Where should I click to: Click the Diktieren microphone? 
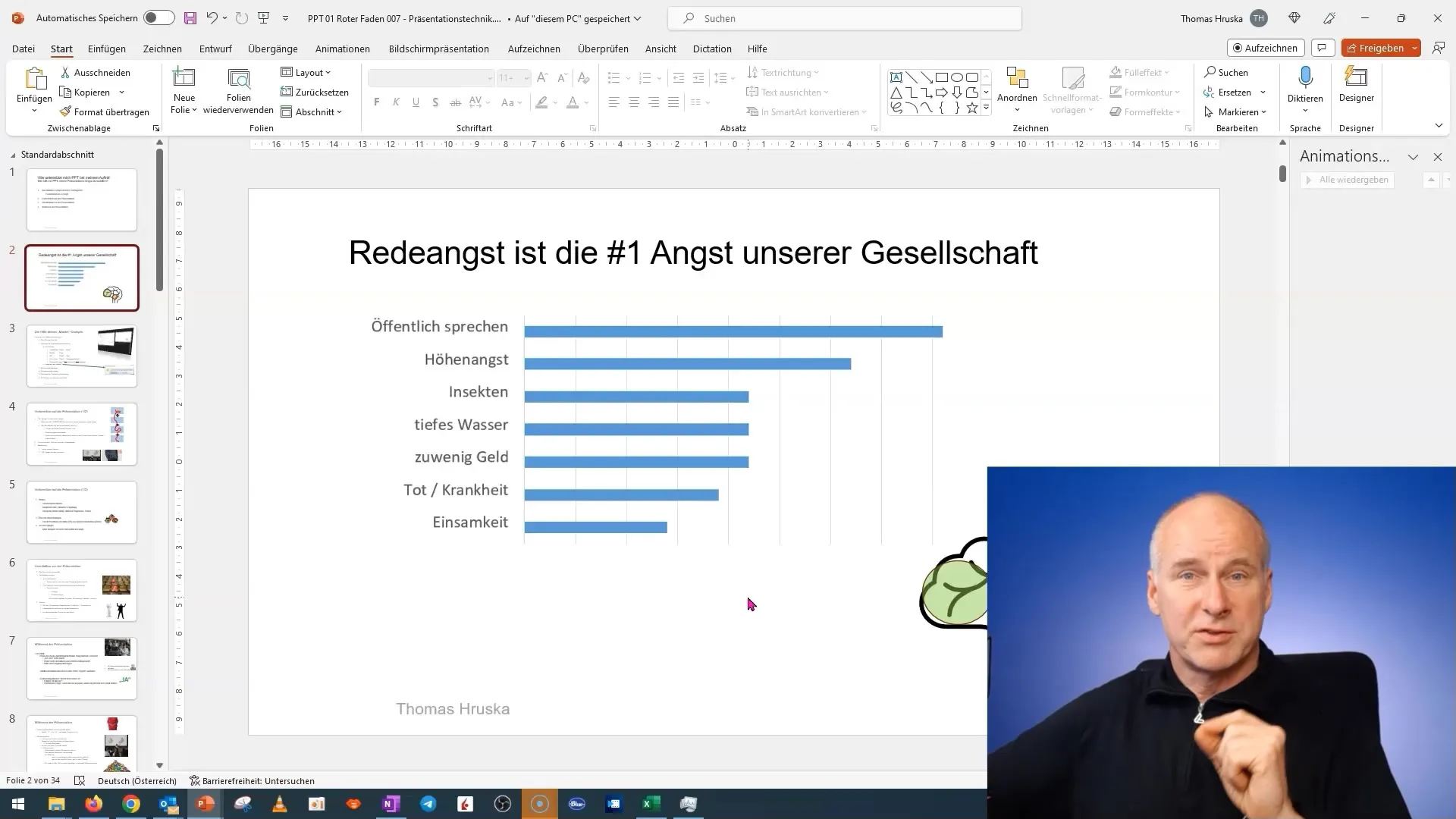point(1305,78)
